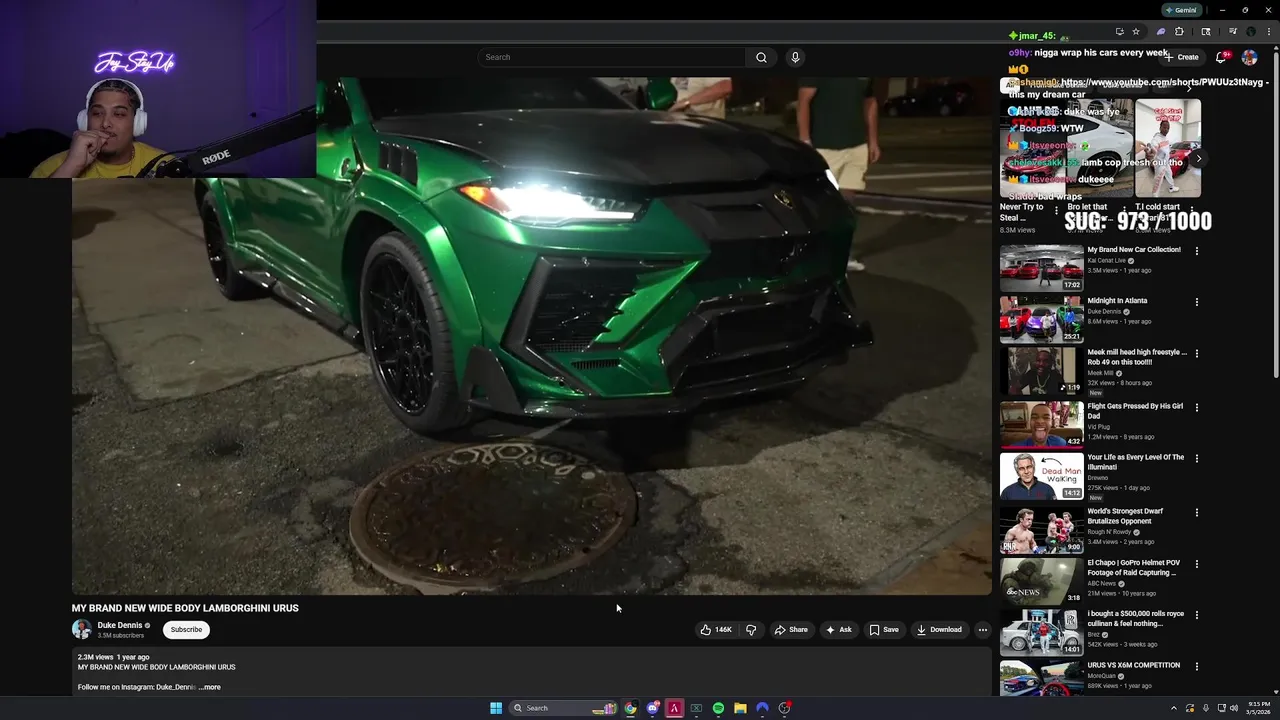The height and width of the screenshot is (720, 1280).
Task: Open Chrome extensions puzzle icon
Action: (x=1179, y=31)
